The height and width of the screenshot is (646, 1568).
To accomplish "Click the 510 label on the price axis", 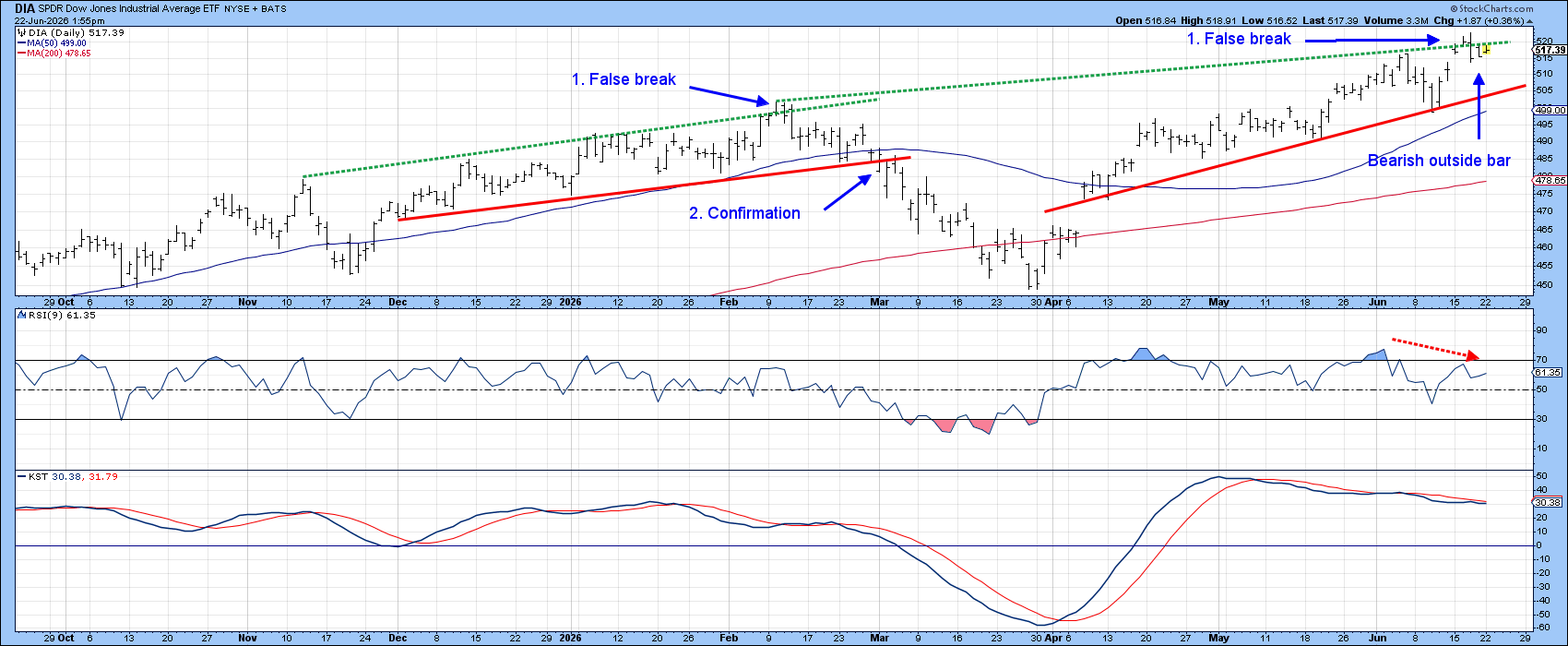I will [x=1542, y=72].
